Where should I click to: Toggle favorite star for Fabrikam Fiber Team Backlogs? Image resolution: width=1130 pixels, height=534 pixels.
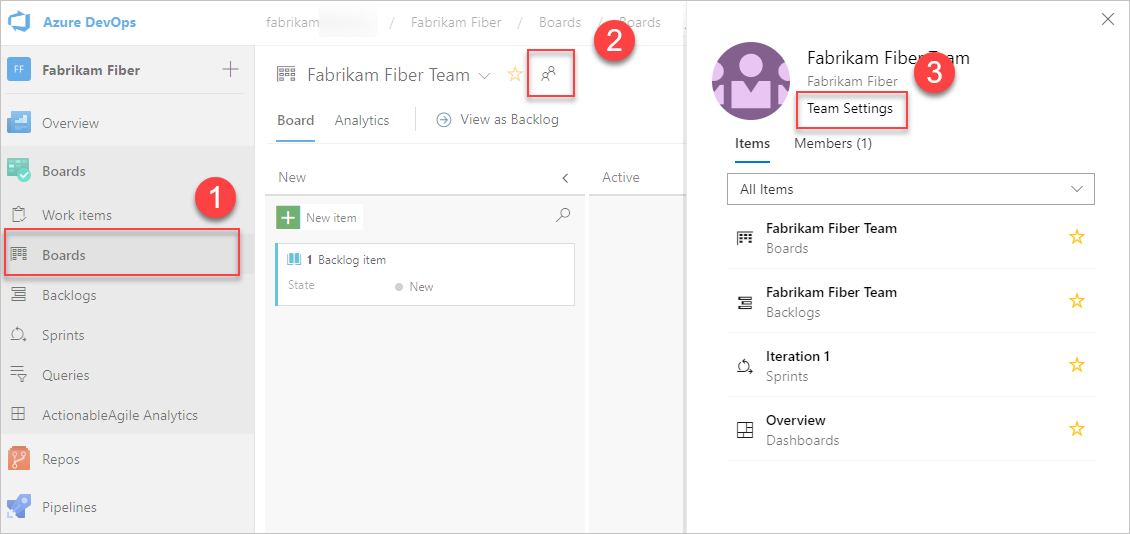coord(1077,301)
